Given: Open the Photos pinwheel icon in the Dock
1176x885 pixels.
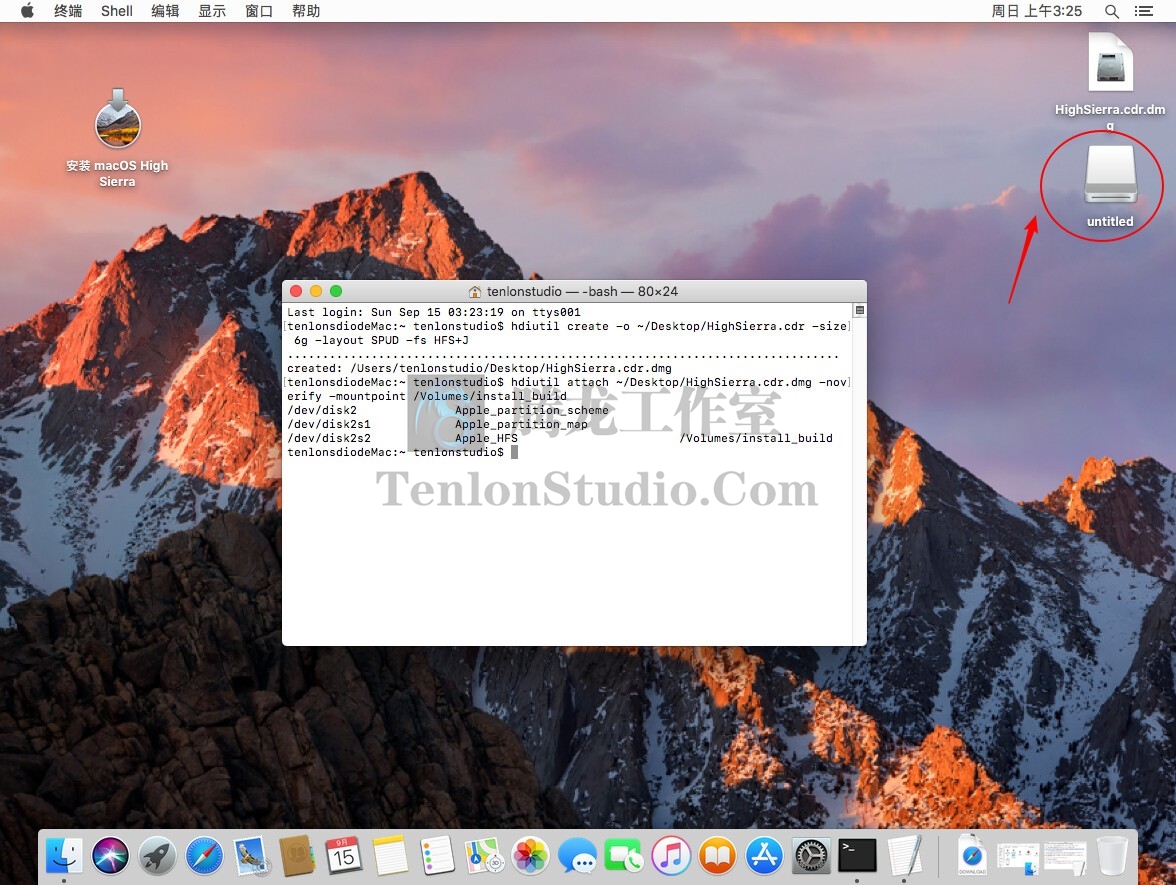Looking at the screenshot, I should coord(530,856).
